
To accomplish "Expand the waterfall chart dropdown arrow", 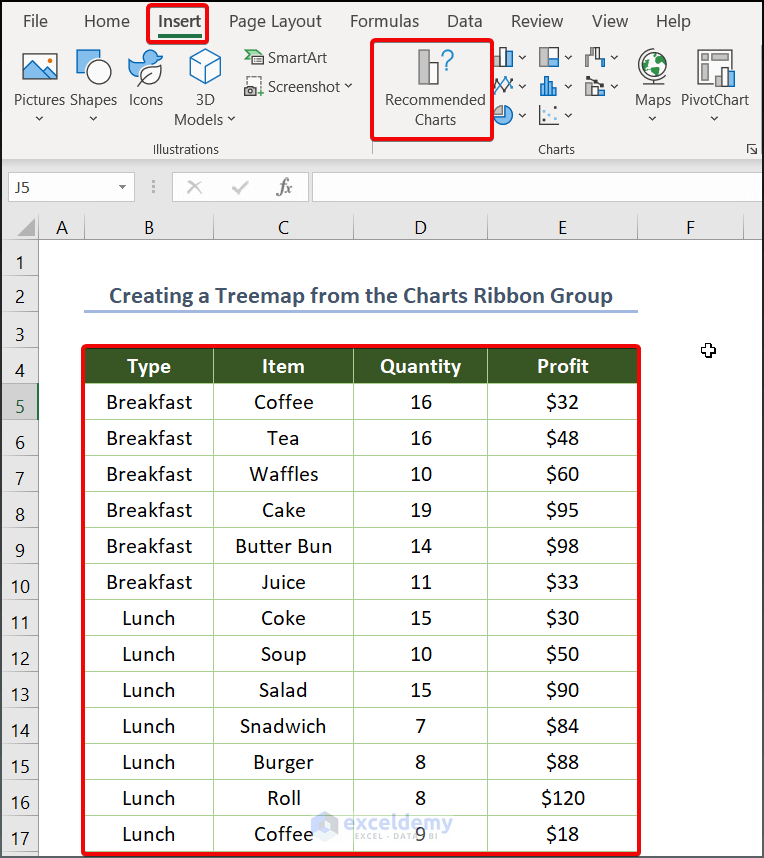I will coord(615,57).
